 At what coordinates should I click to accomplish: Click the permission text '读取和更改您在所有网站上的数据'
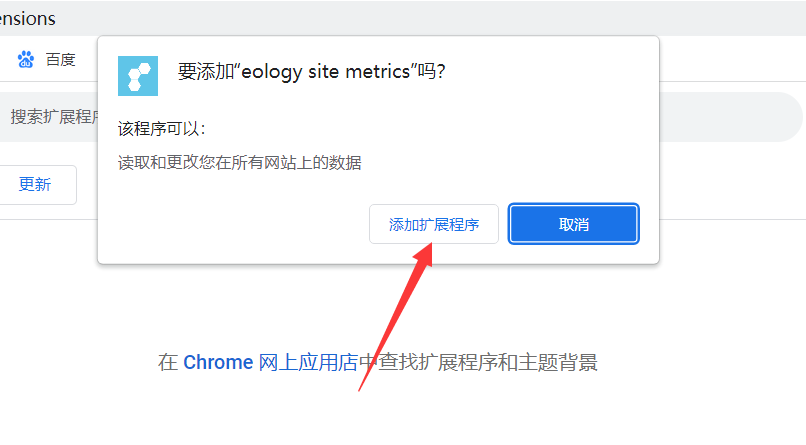click(240, 162)
